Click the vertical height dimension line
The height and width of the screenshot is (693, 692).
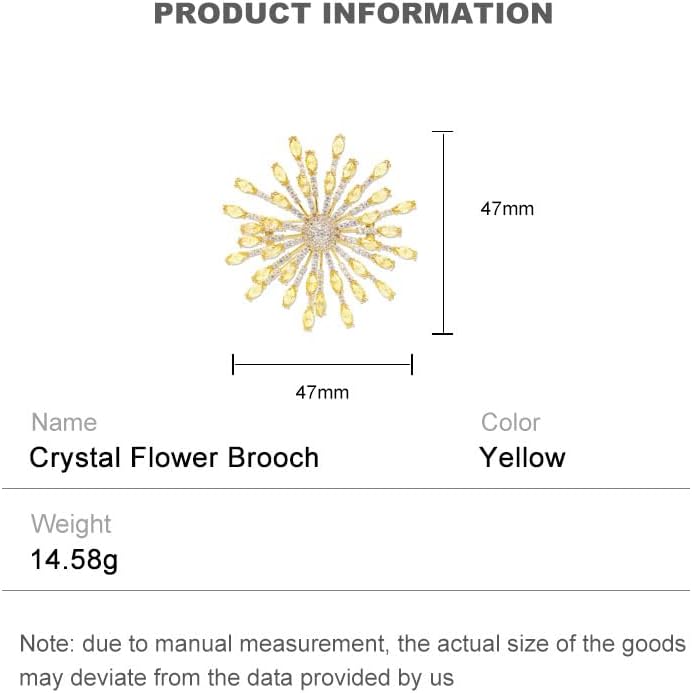pyautogui.click(x=443, y=232)
